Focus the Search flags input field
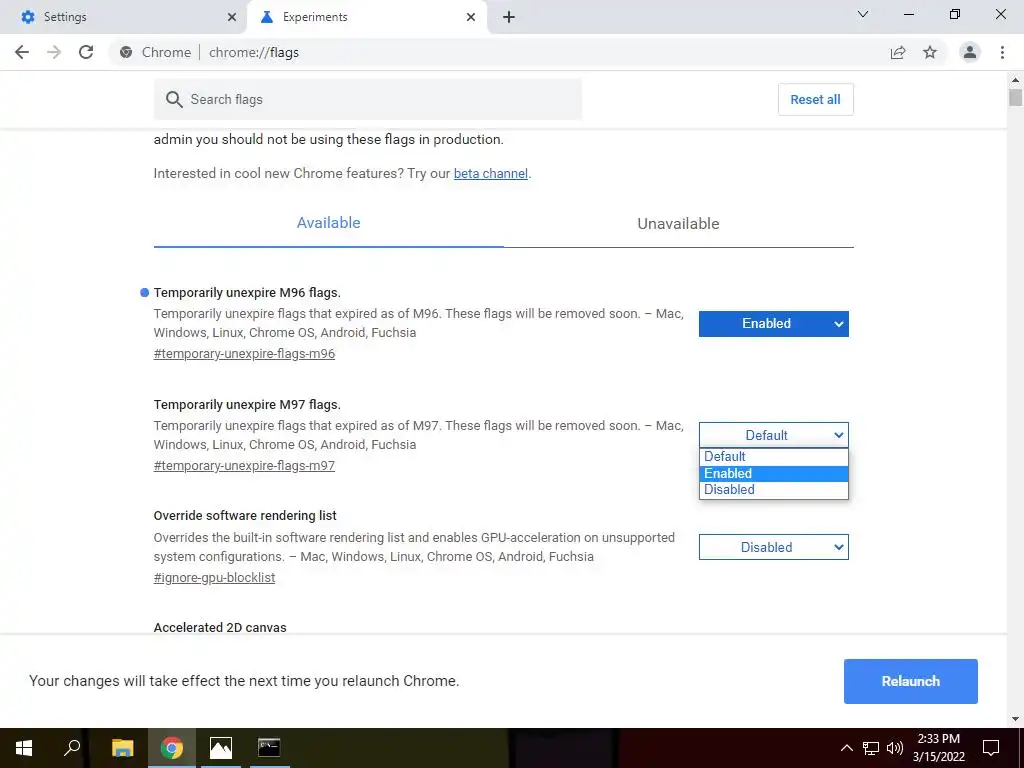 (x=368, y=99)
